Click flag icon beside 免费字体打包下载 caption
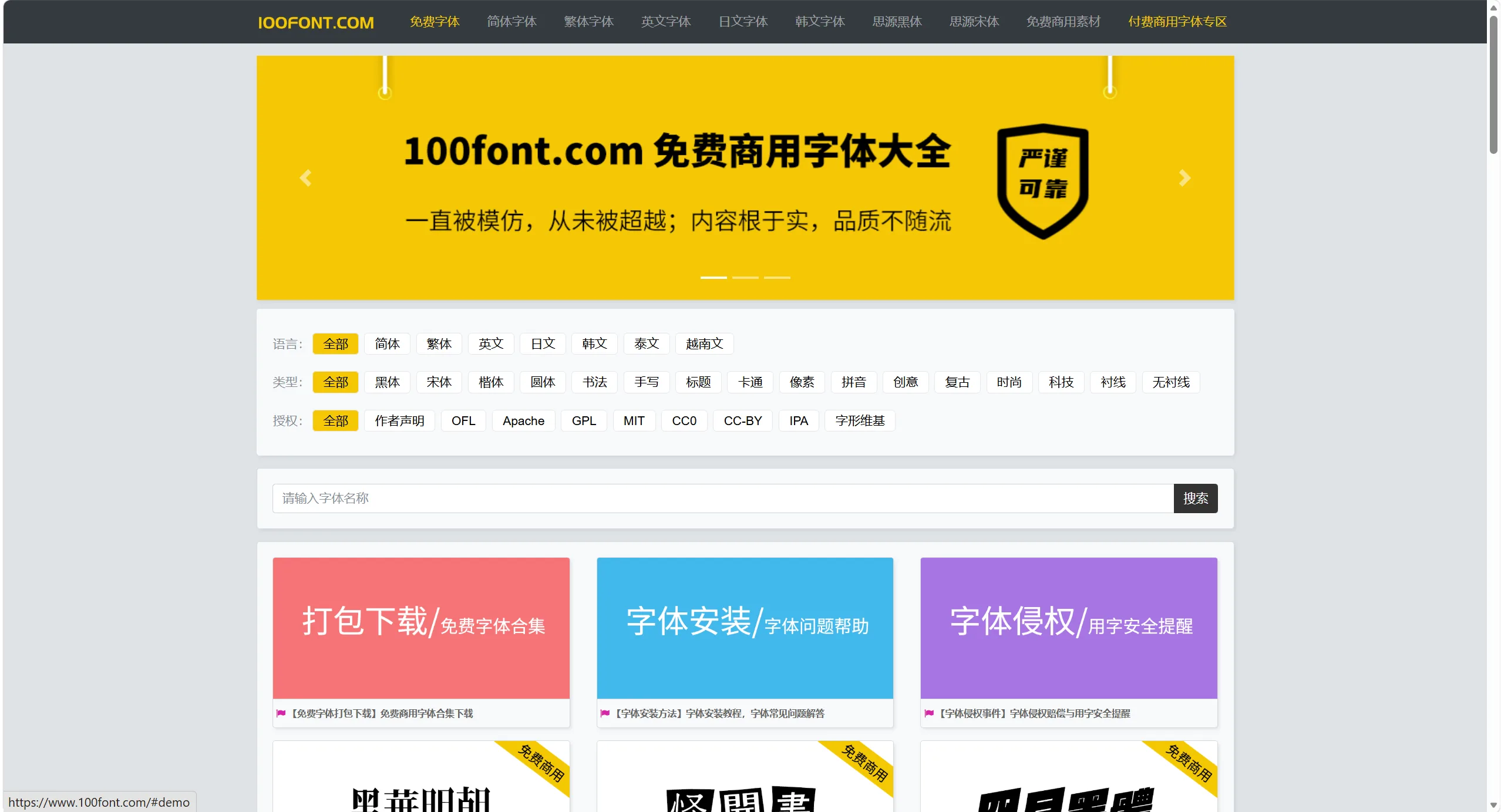The image size is (1501, 812). click(x=281, y=713)
